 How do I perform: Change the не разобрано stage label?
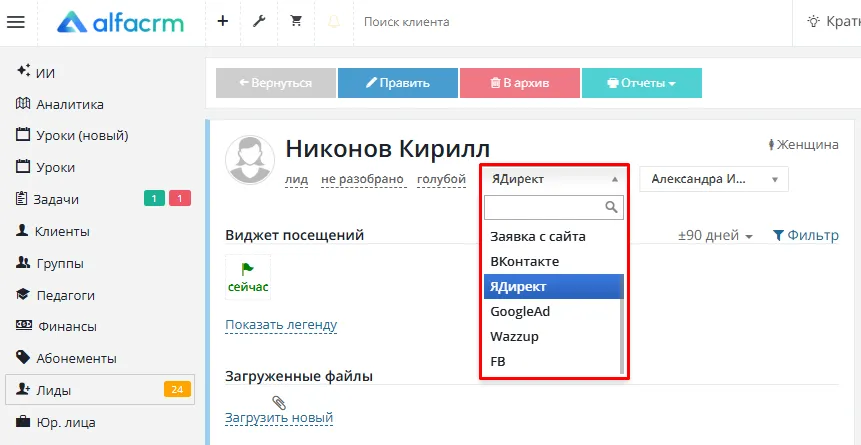point(362,180)
